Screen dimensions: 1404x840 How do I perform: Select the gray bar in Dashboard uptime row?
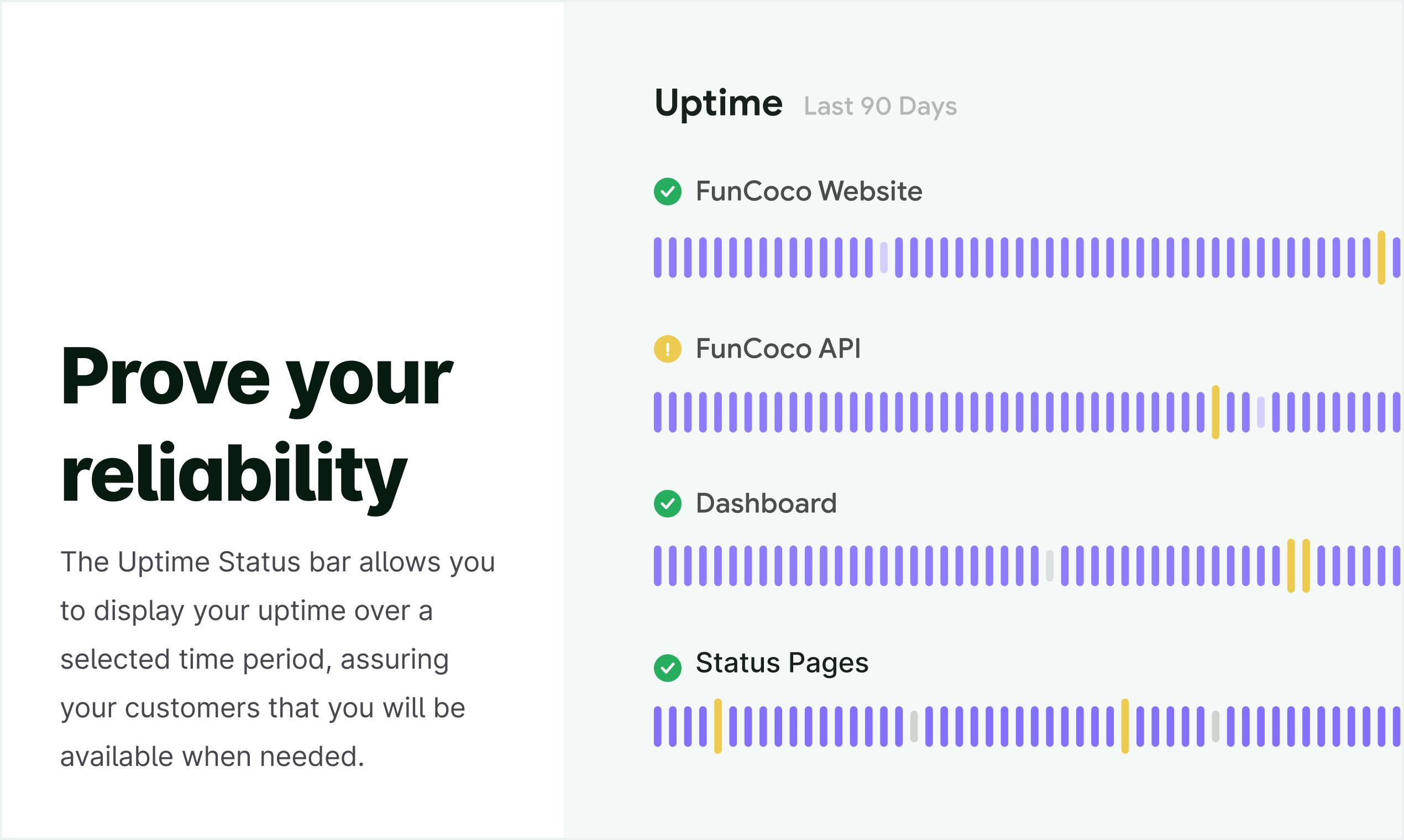tap(1050, 565)
